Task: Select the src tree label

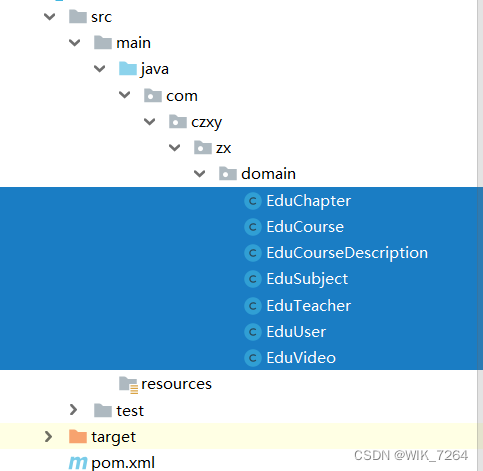Action: [101, 17]
